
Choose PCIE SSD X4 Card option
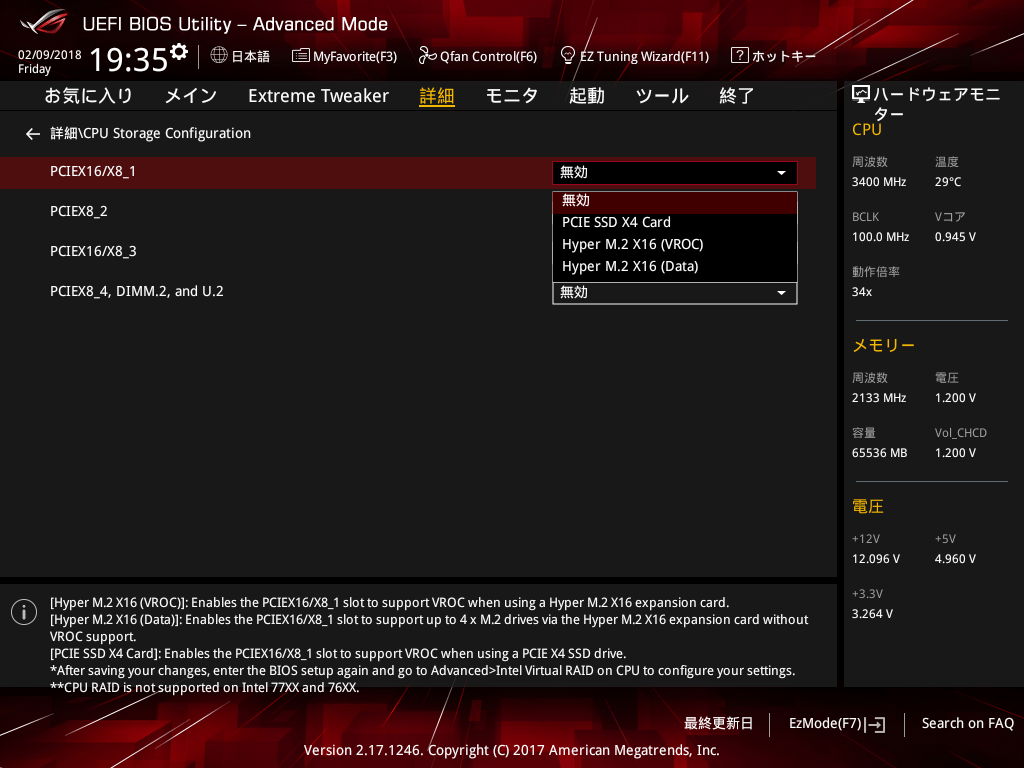(x=675, y=223)
